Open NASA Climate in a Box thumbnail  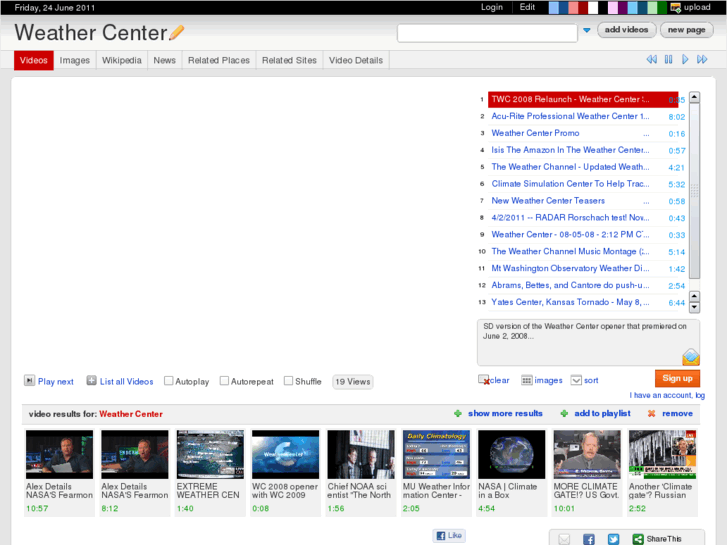[x=511, y=454]
